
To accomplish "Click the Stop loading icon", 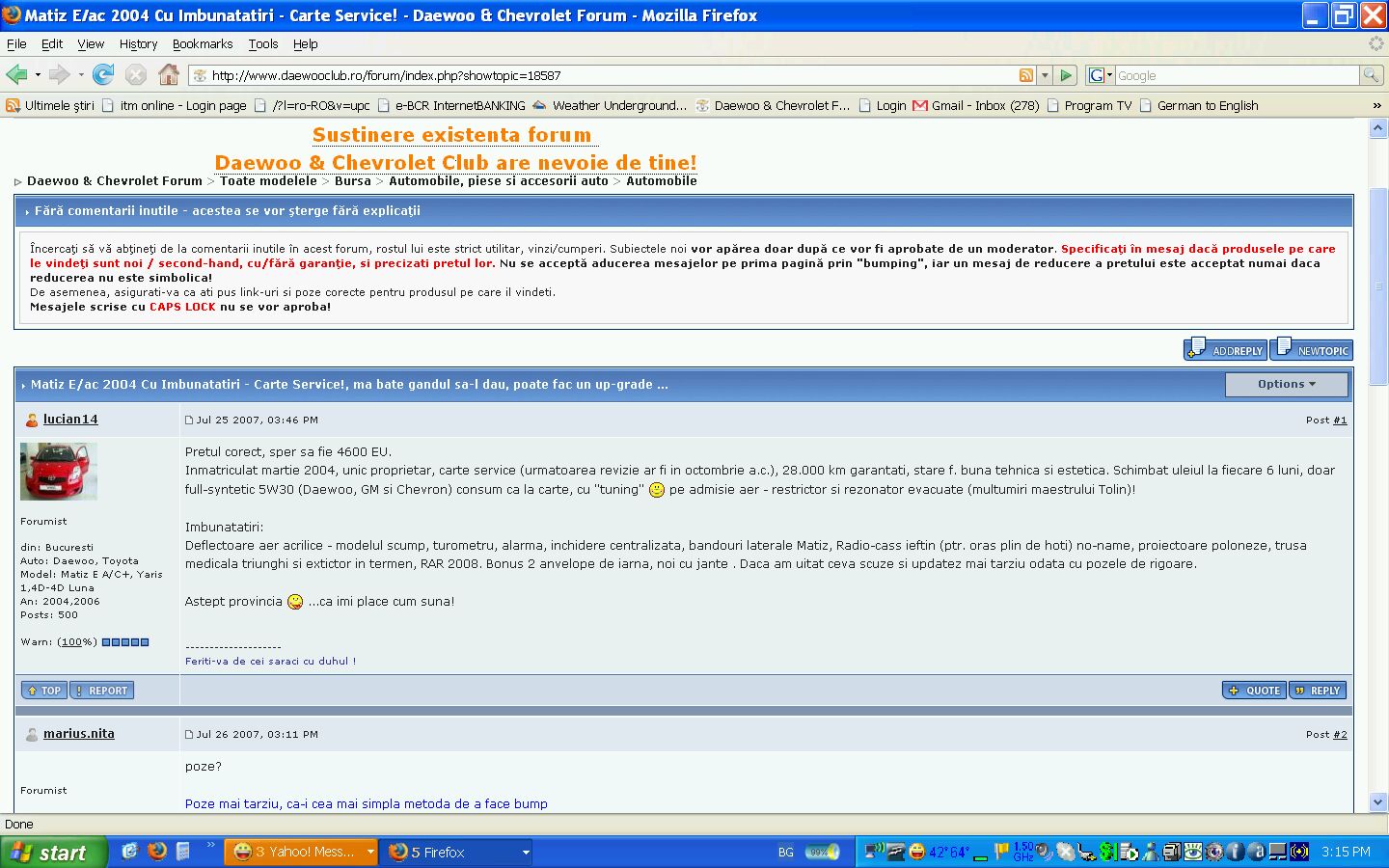I will pyautogui.click(x=136, y=74).
